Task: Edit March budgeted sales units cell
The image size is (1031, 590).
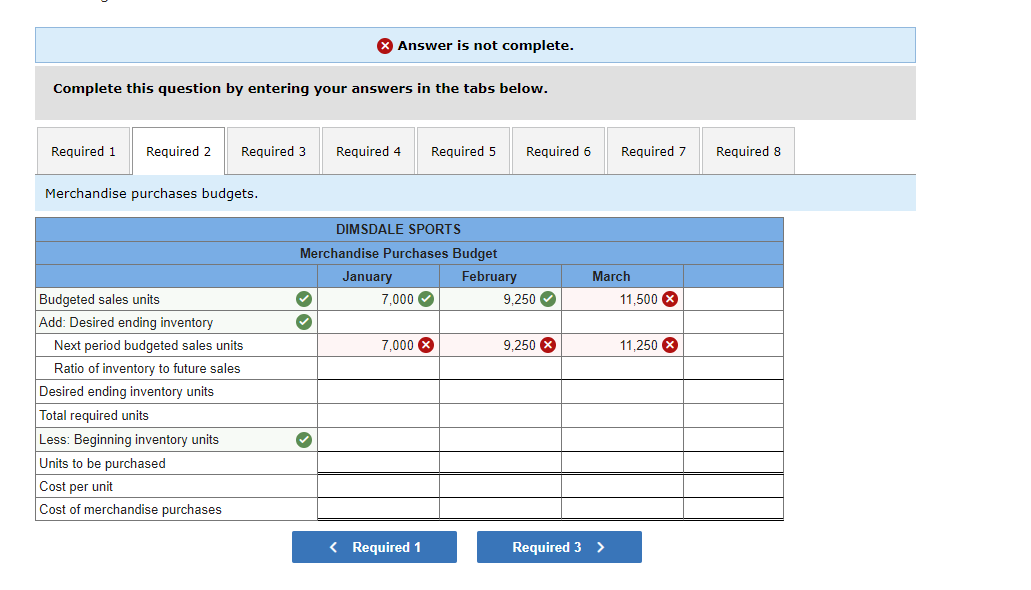Action: click(623, 299)
